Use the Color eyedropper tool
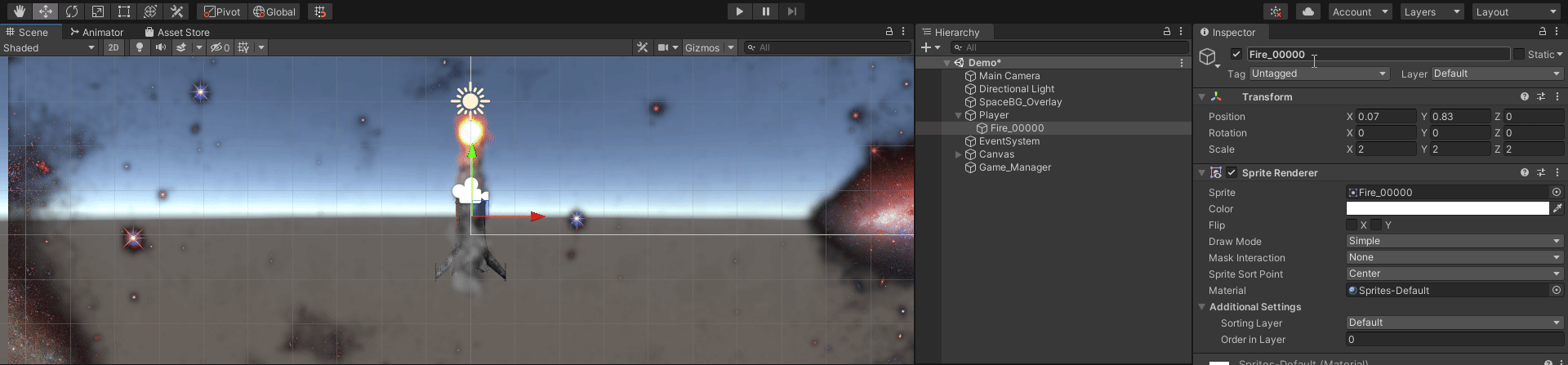Screen dimensions: 1568x365 click(1557, 208)
